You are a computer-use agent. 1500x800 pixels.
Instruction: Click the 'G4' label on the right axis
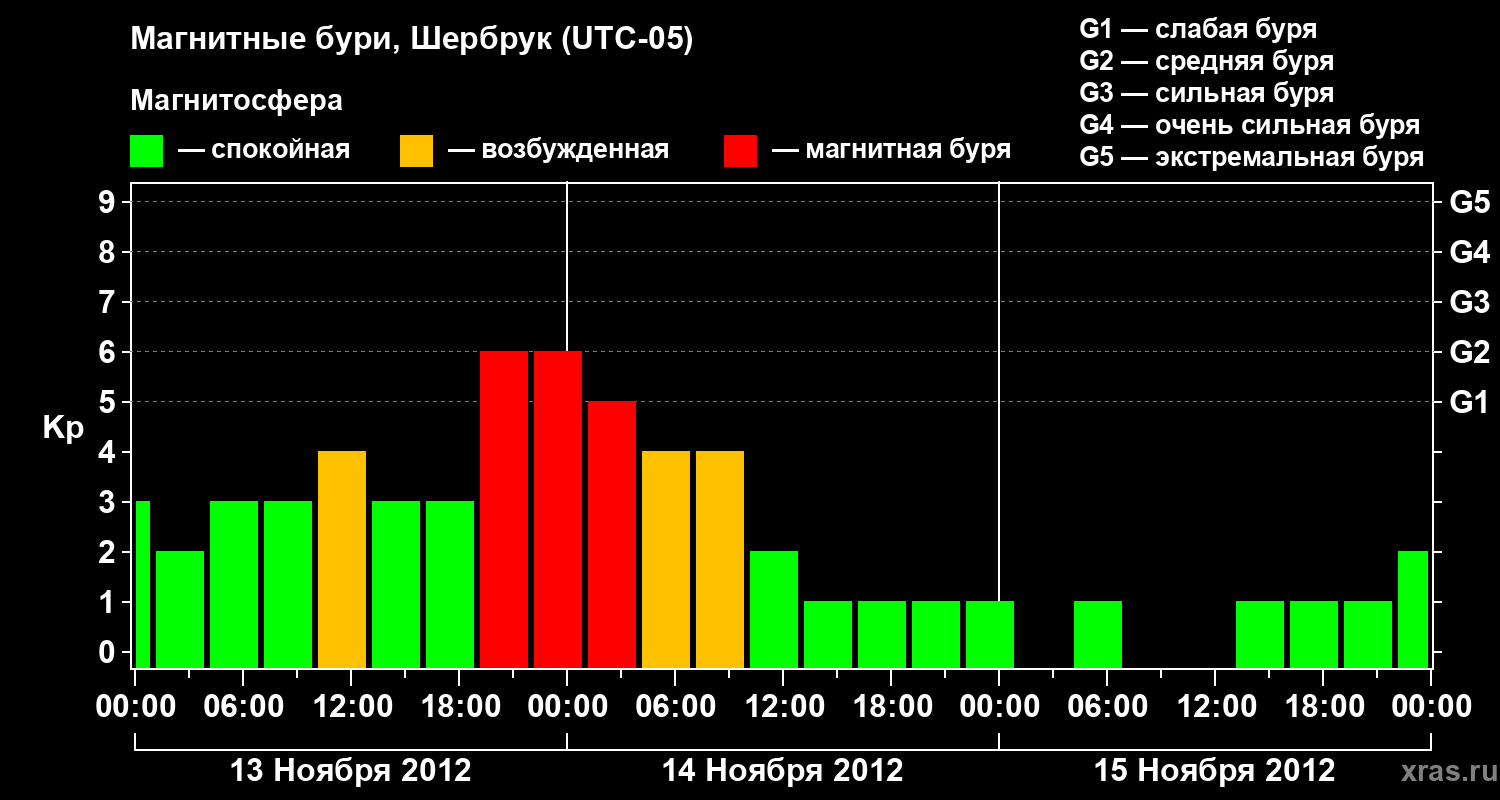(1469, 252)
